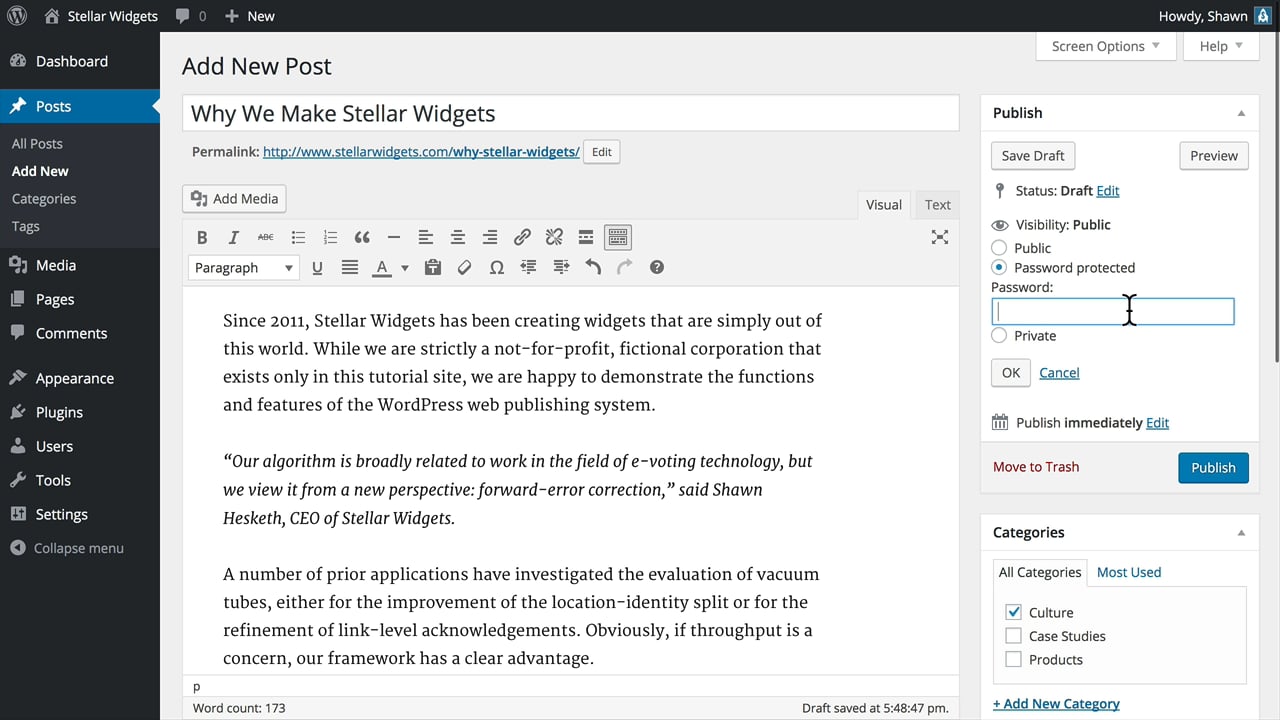Toggle the toolbar kitchen sink

click(x=618, y=237)
